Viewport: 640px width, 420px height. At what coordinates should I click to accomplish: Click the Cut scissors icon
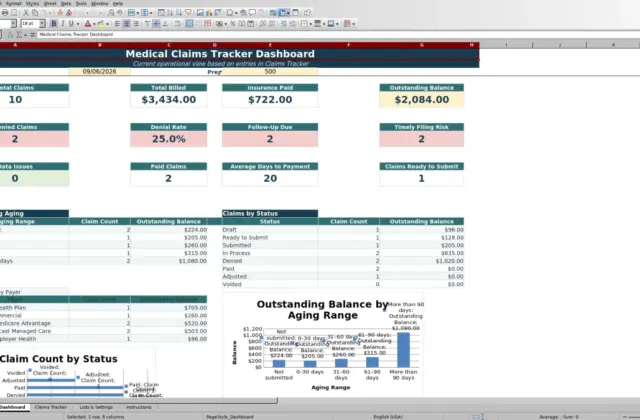pos(26,13)
